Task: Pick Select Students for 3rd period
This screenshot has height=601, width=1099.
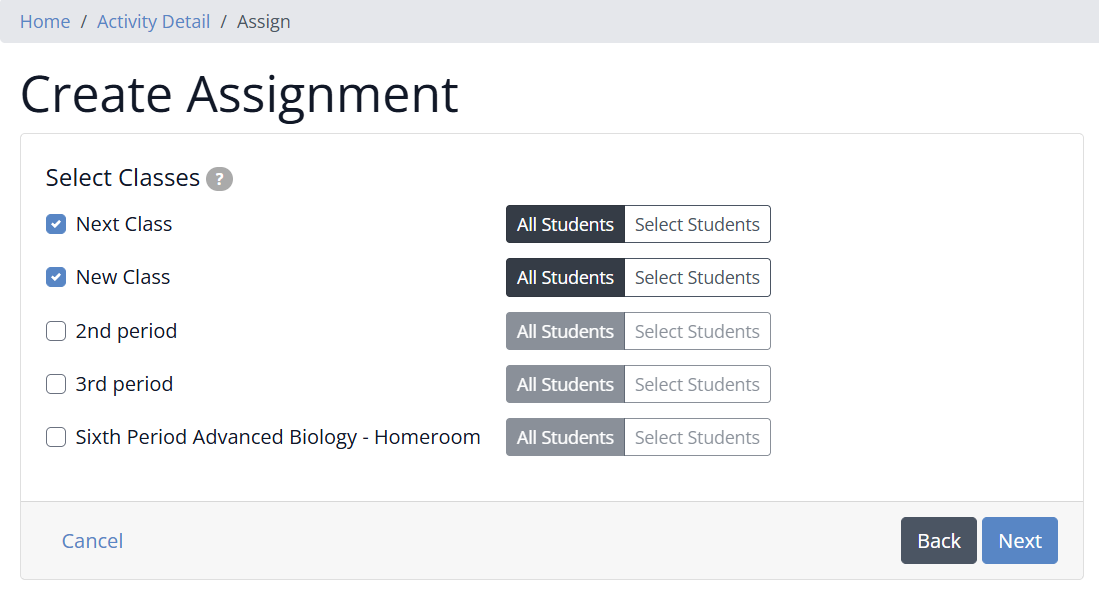Action: point(697,384)
